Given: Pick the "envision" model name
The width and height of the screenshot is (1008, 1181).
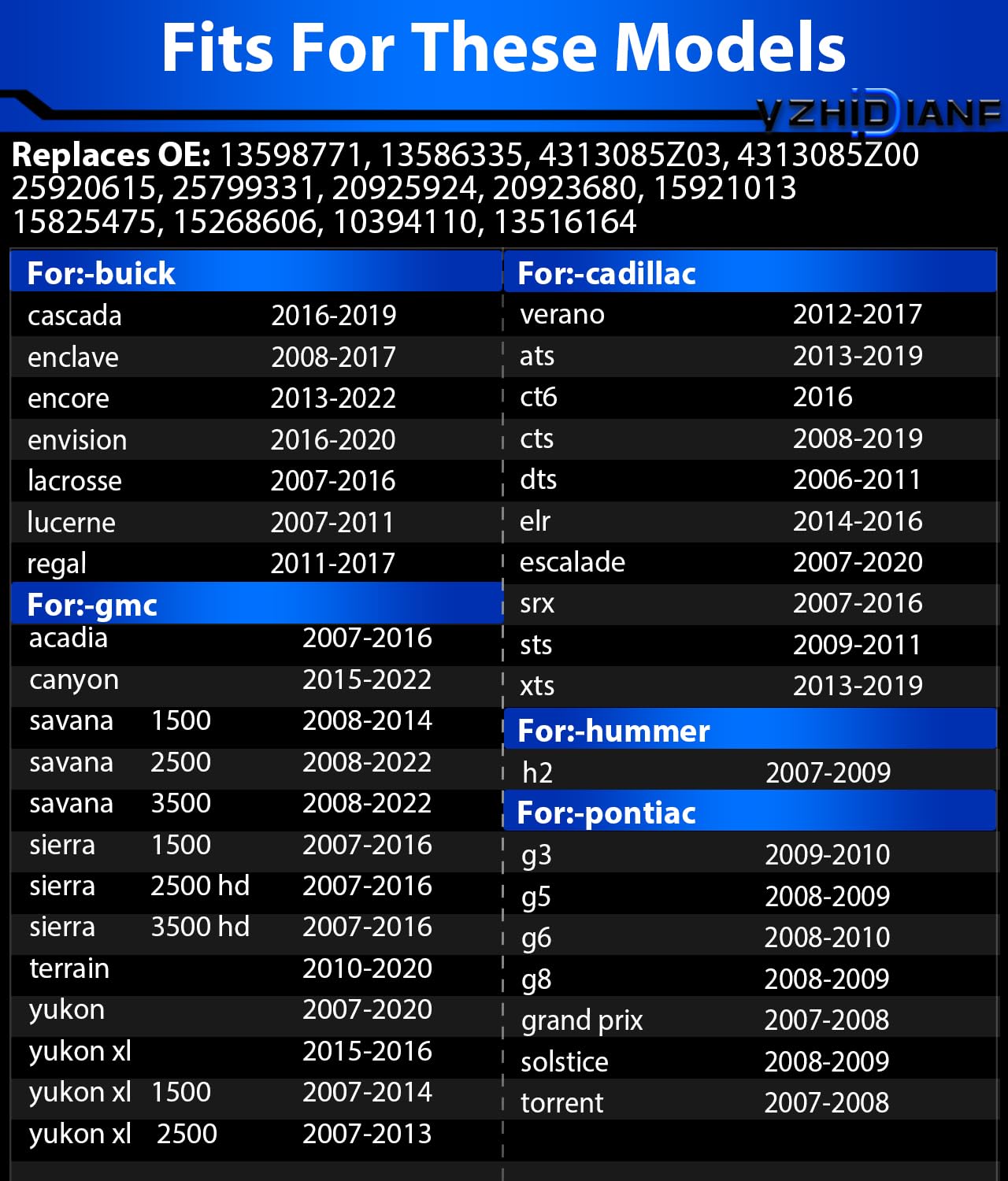Looking at the screenshot, I should tap(77, 440).
